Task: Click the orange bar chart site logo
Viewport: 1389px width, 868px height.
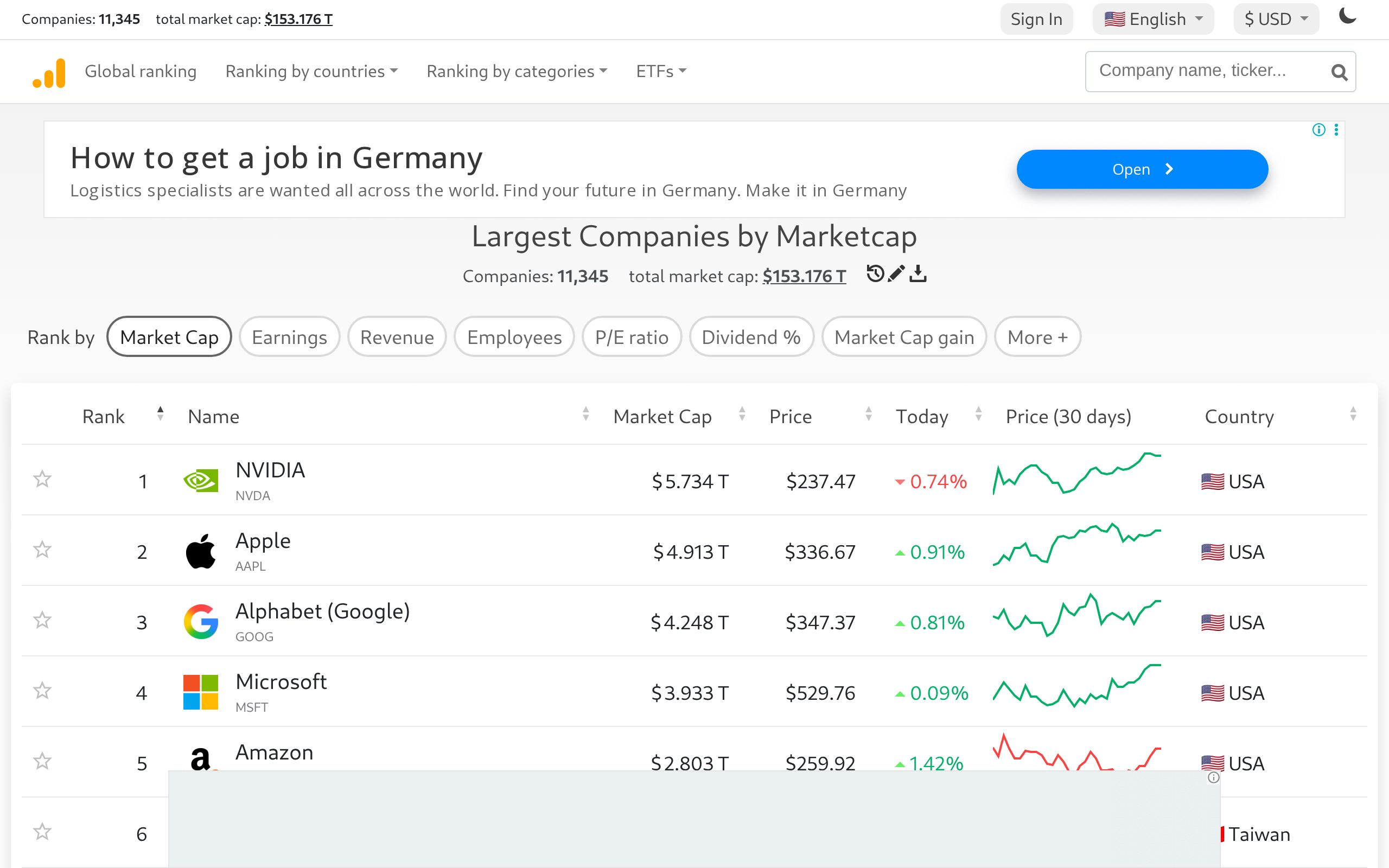Action: point(49,72)
